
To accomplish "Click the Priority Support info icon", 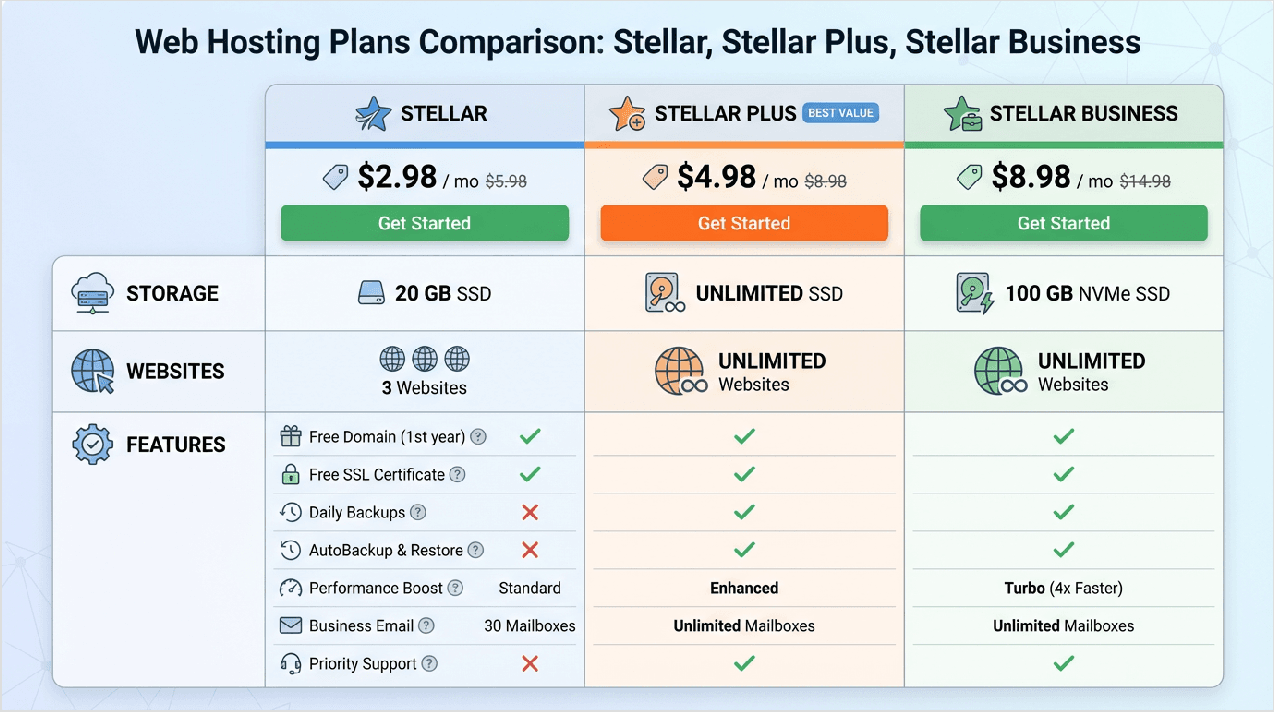I will 430,664.
